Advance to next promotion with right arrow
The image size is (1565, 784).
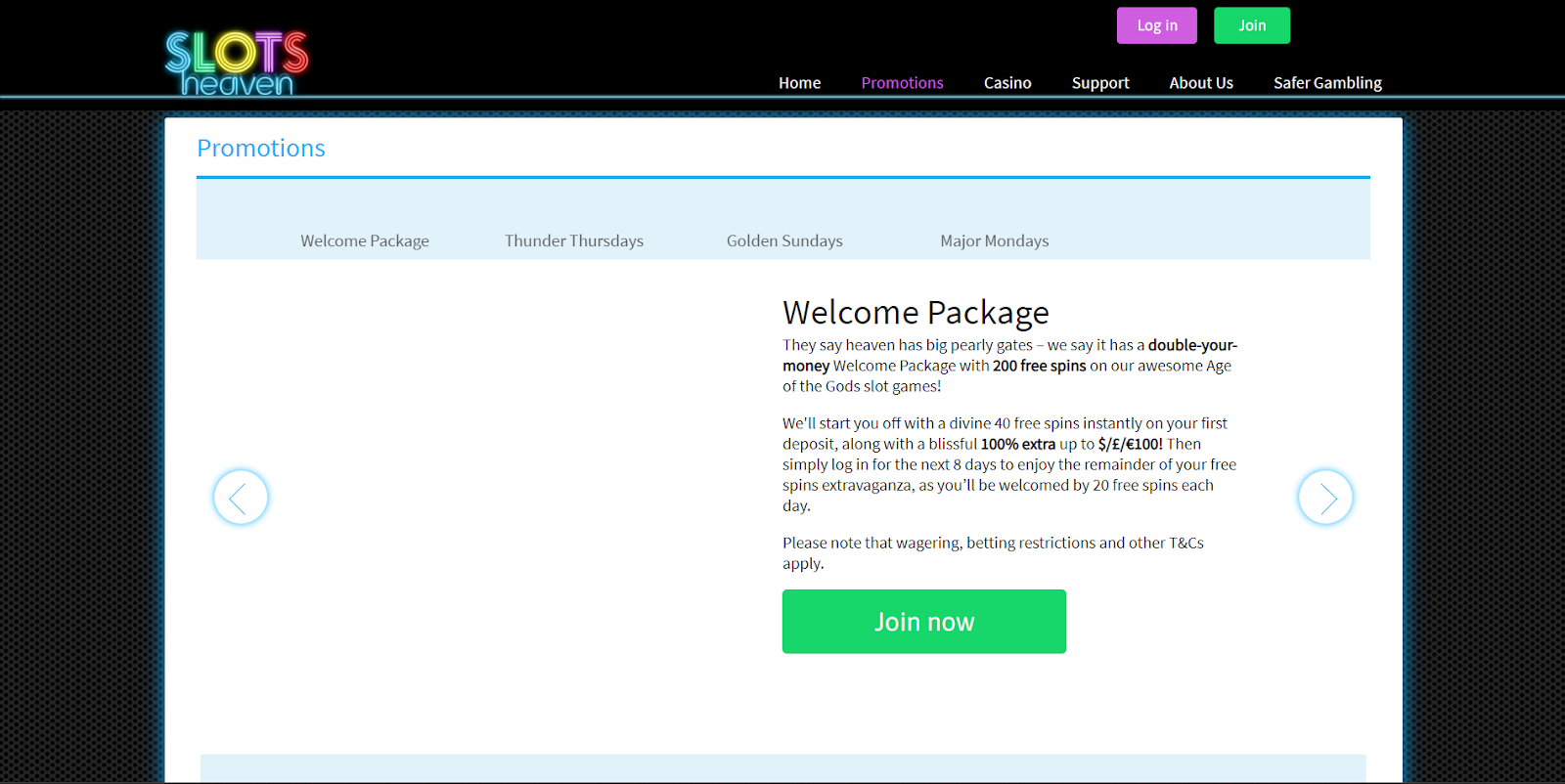pyautogui.click(x=1325, y=498)
